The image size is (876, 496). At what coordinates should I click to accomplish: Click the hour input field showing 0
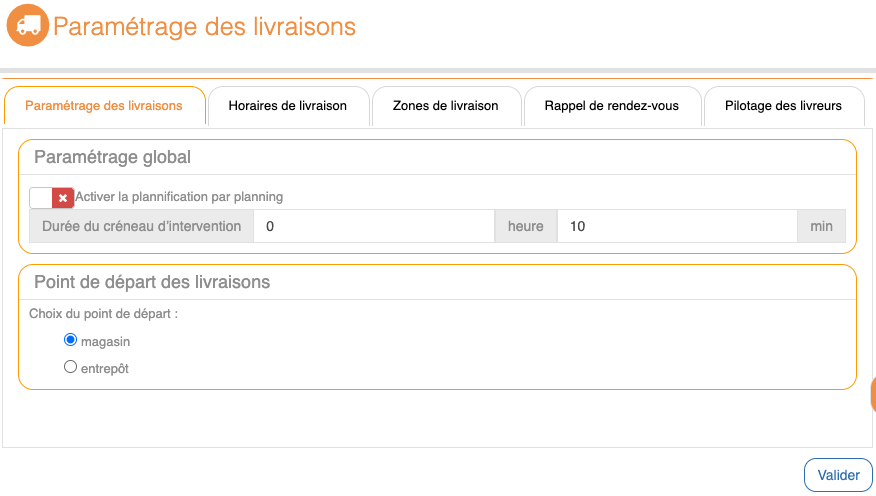pos(374,226)
